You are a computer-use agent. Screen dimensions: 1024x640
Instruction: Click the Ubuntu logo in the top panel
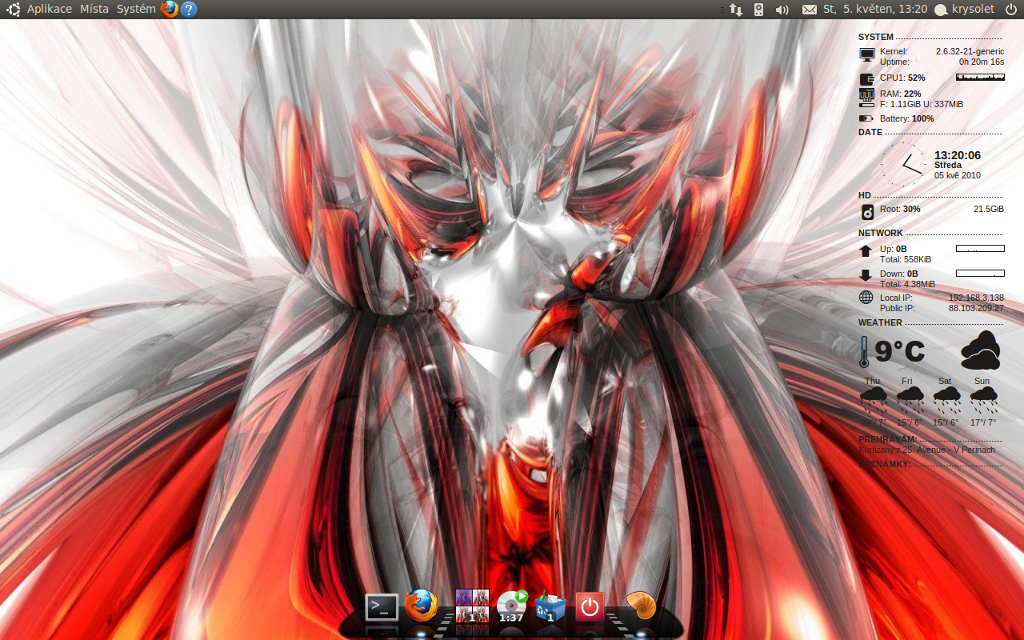tap(12, 9)
